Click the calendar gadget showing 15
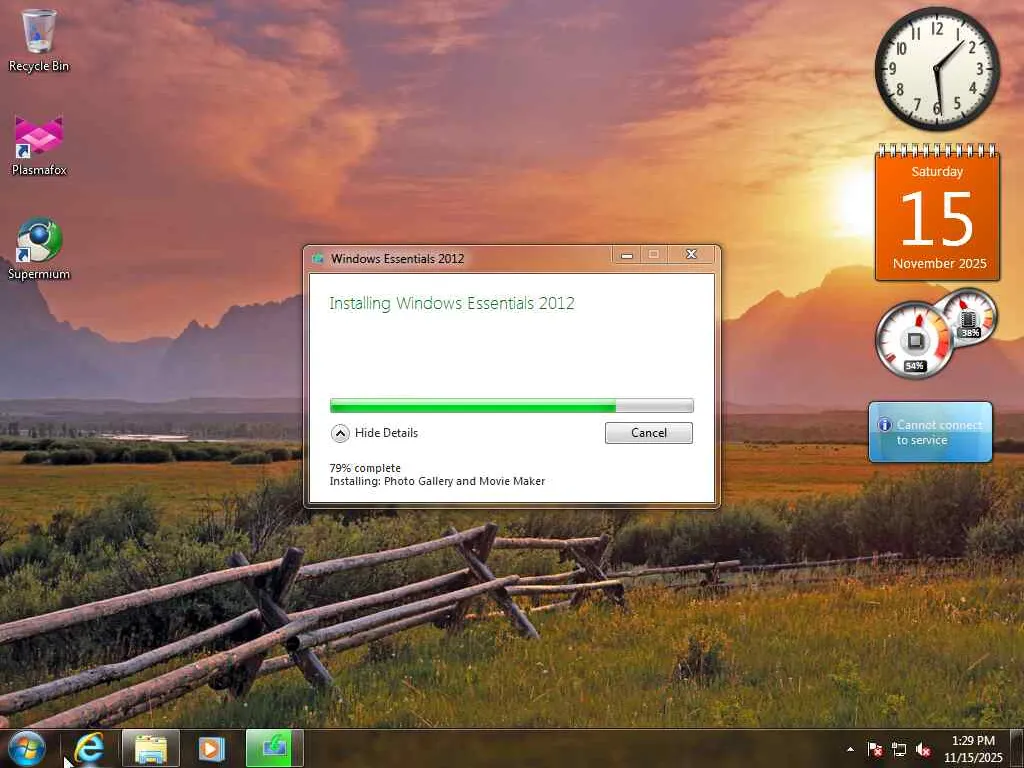 (937, 213)
